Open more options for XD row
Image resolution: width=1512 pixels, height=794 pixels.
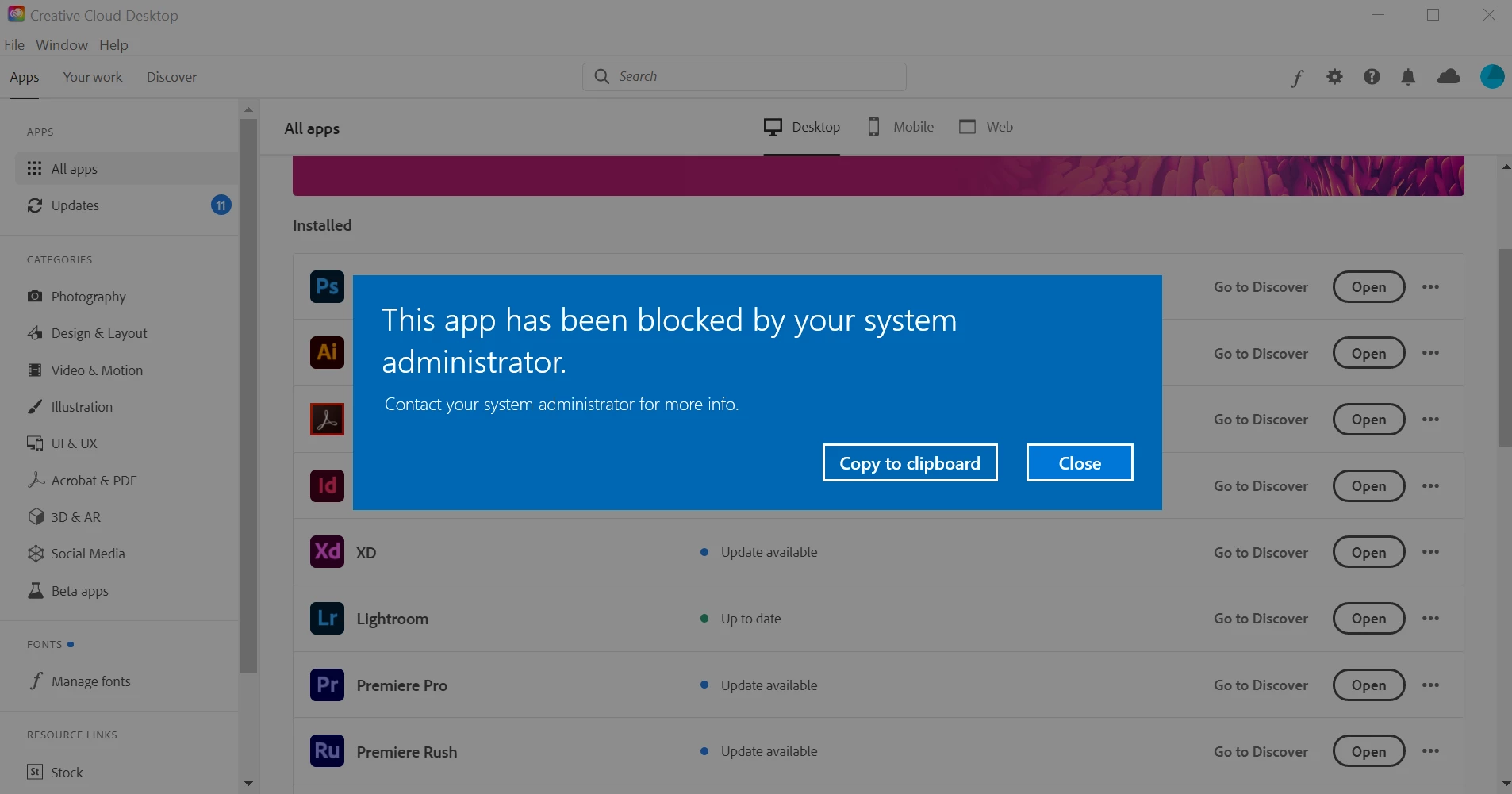point(1430,552)
